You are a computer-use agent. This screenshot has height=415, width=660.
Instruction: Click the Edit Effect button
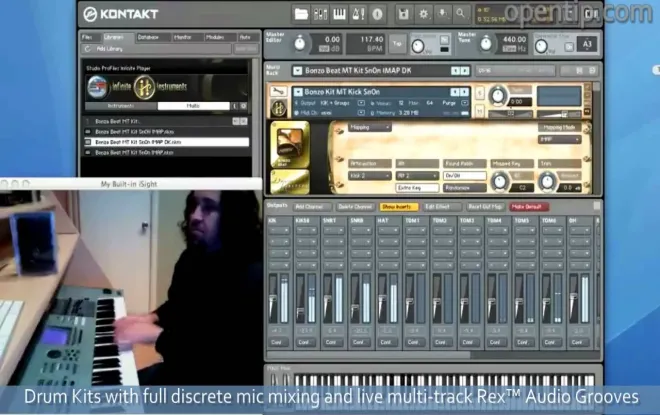point(441,207)
